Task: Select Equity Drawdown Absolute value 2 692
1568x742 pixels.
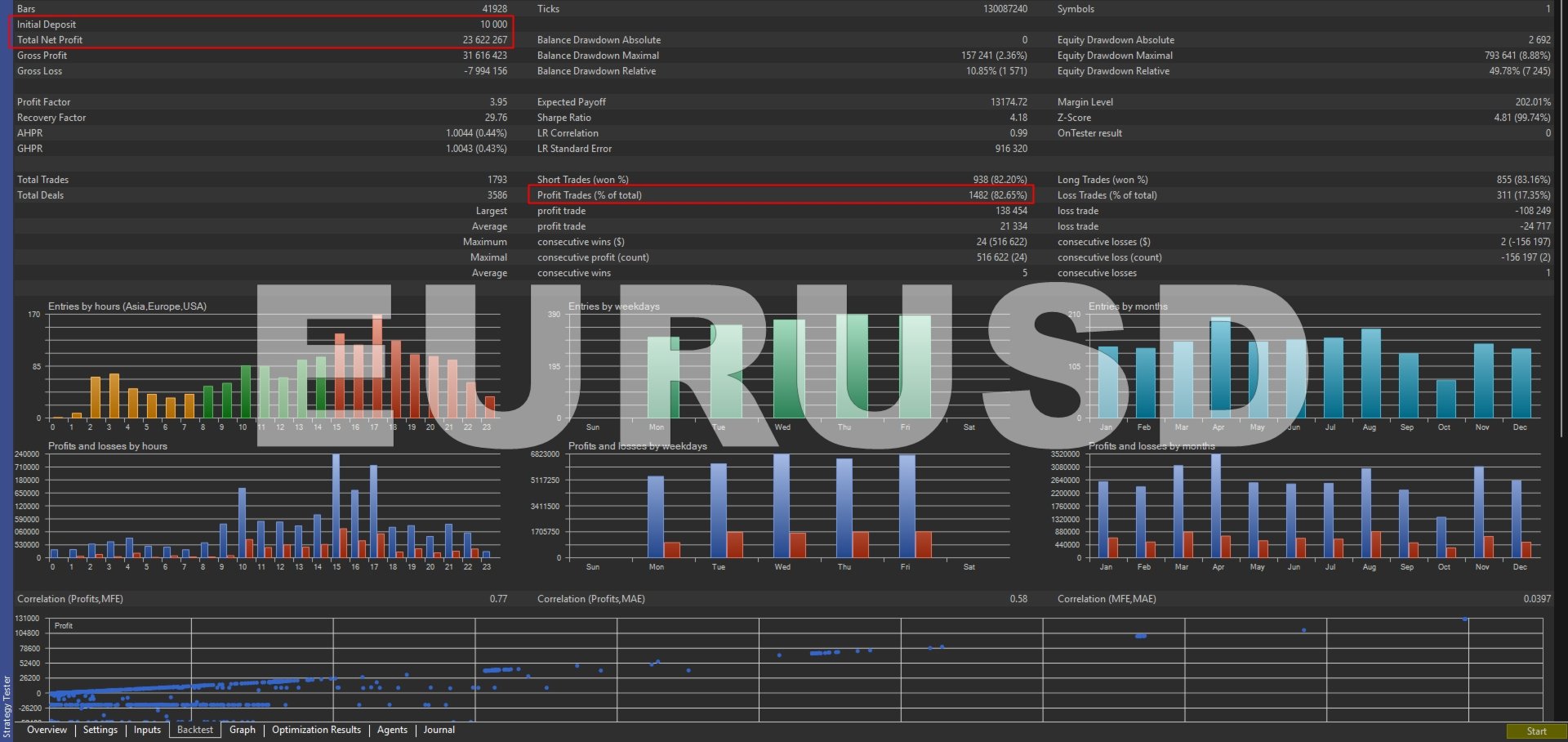Action: (x=1539, y=40)
